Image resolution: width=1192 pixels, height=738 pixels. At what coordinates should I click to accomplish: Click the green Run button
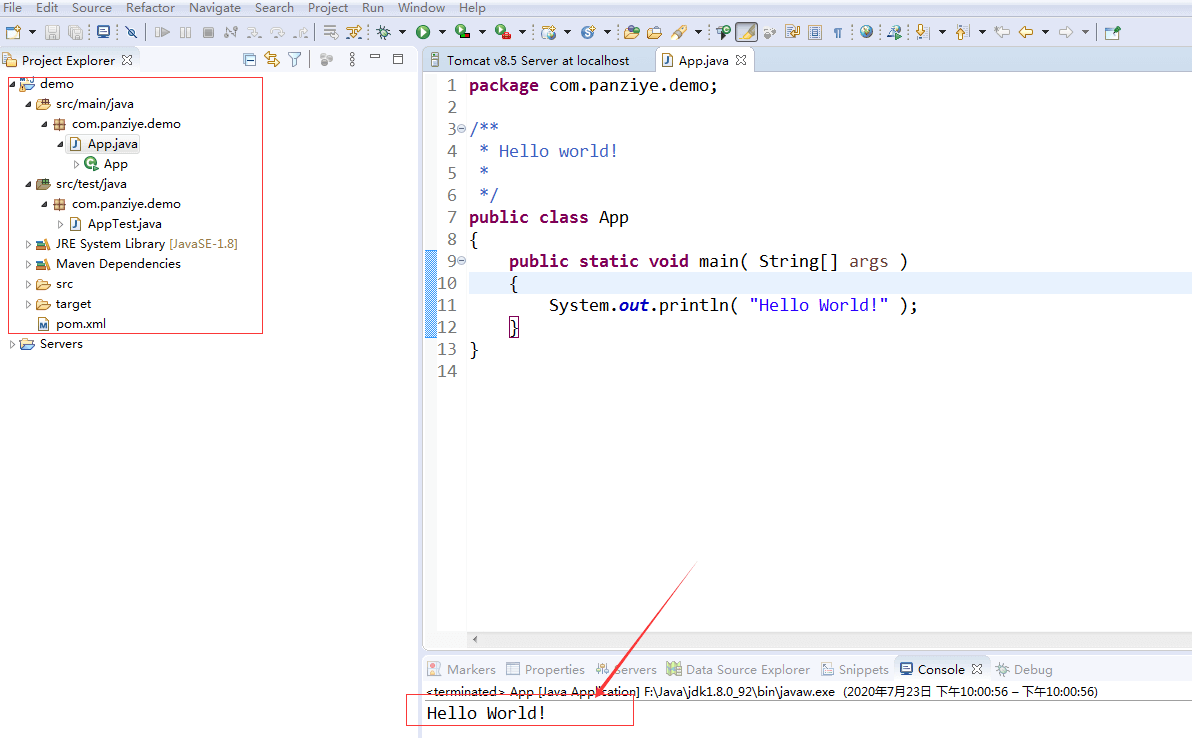point(423,32)
